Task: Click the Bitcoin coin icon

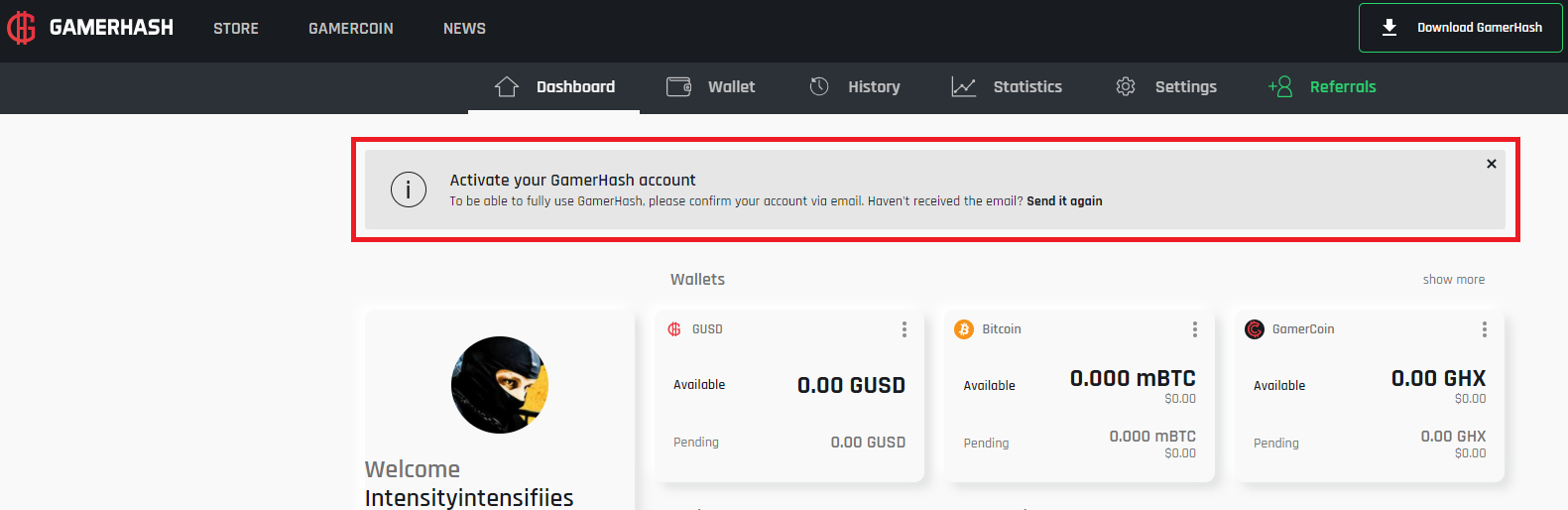Action: 964,329
